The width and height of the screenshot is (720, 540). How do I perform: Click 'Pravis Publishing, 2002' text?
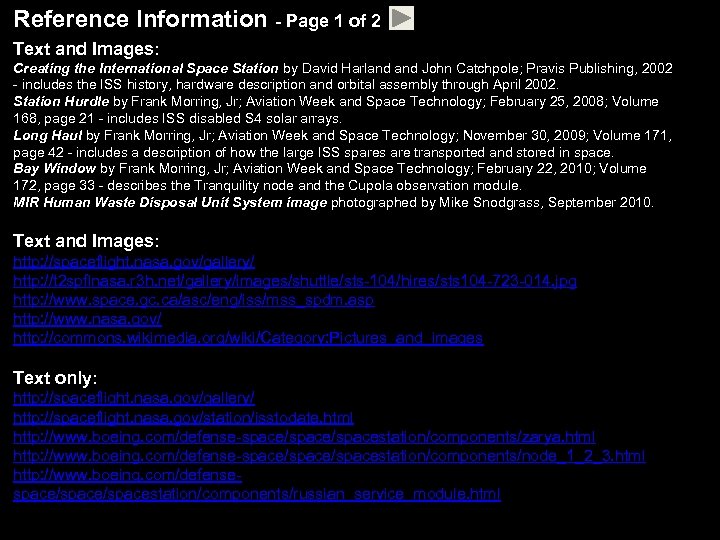click(x=599, y=68)
